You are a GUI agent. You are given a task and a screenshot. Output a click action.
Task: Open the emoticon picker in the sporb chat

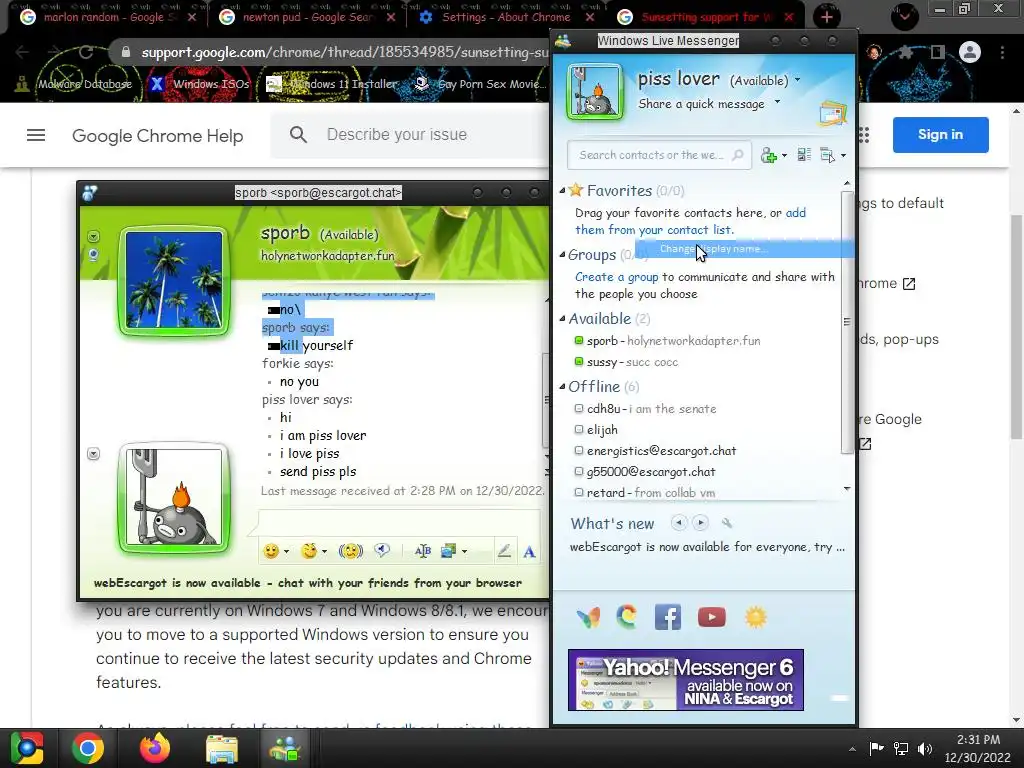271,551
